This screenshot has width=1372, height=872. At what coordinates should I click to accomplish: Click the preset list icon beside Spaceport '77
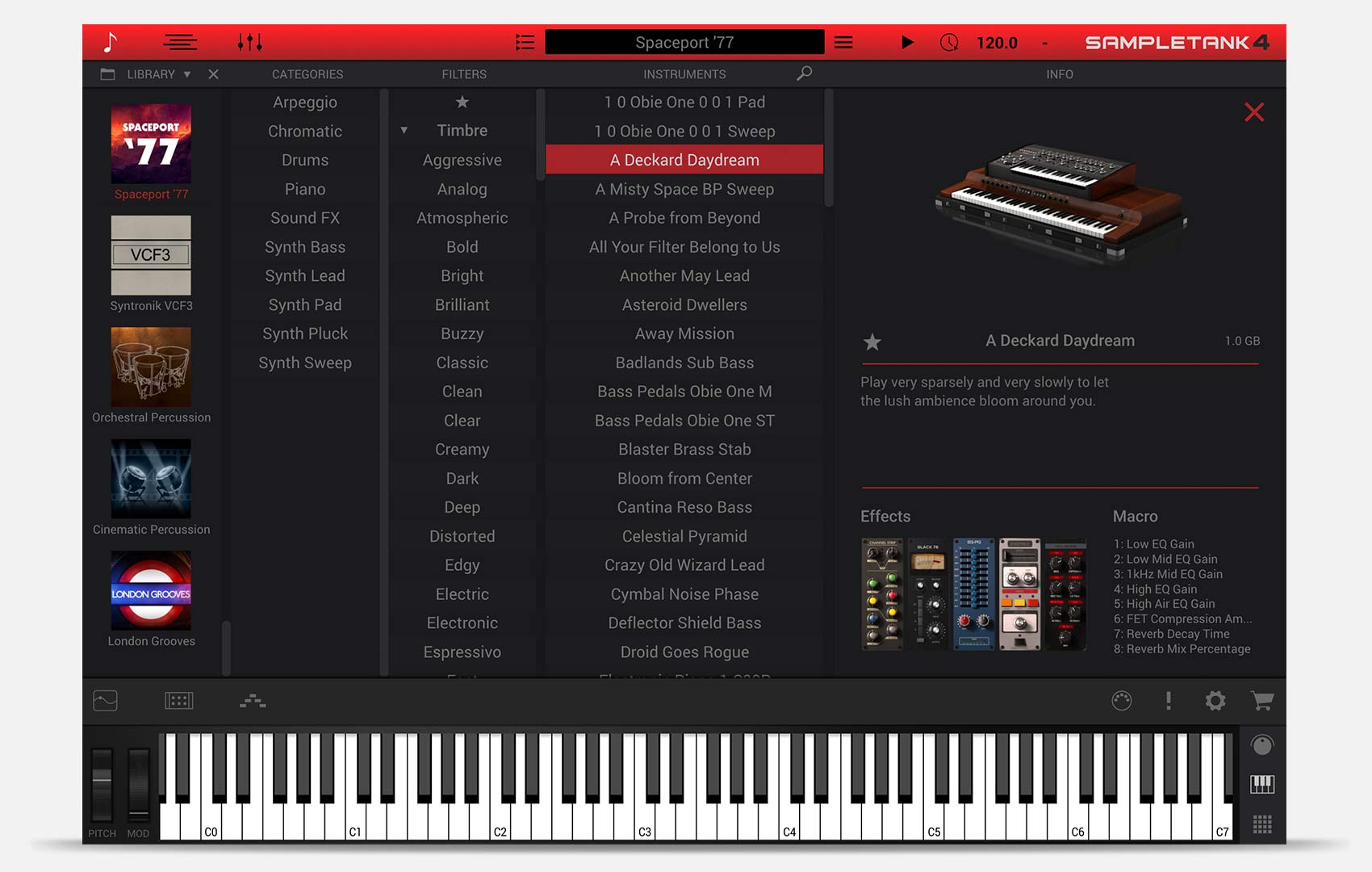[525, 42]
